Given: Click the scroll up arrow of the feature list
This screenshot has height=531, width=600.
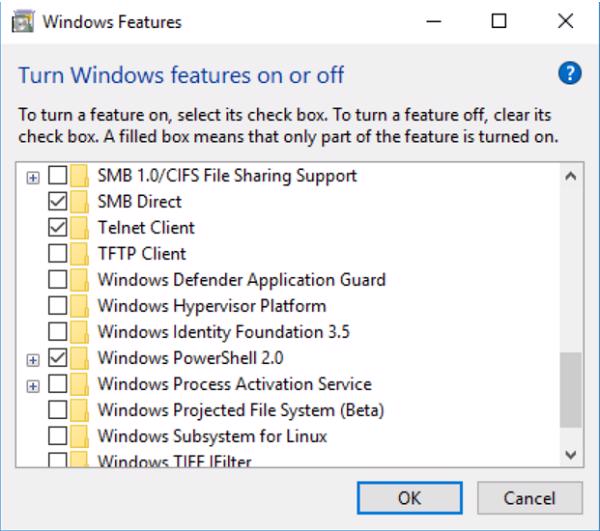Looking at the screenshot, I should (x=571, y=177).
